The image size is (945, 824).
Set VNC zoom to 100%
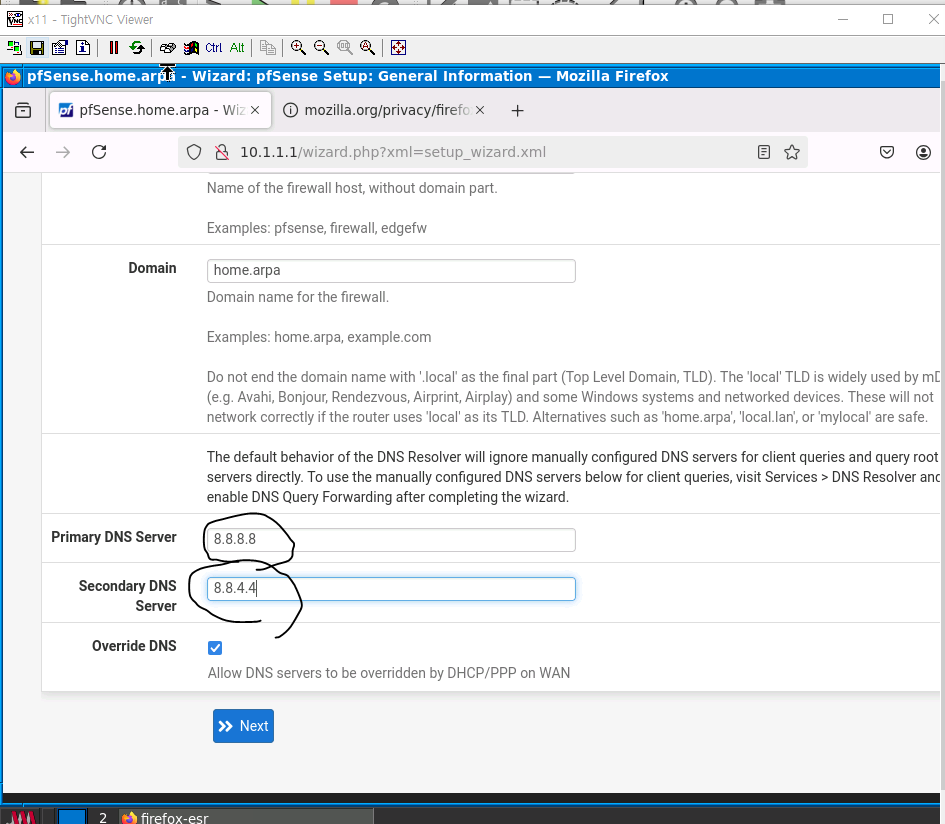[x=344, y=48]
